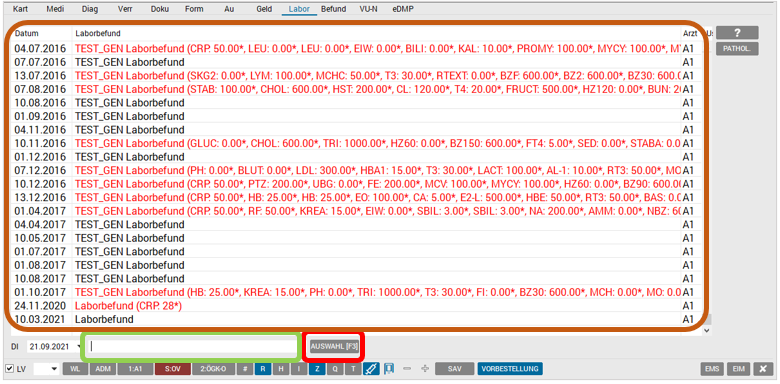
Task: Click the plus icon before SAV
Action: coord(424,369)
